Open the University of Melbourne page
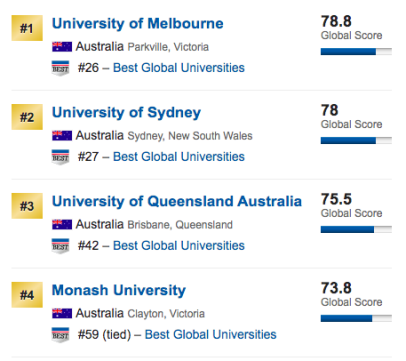 (x=138, y=24)
